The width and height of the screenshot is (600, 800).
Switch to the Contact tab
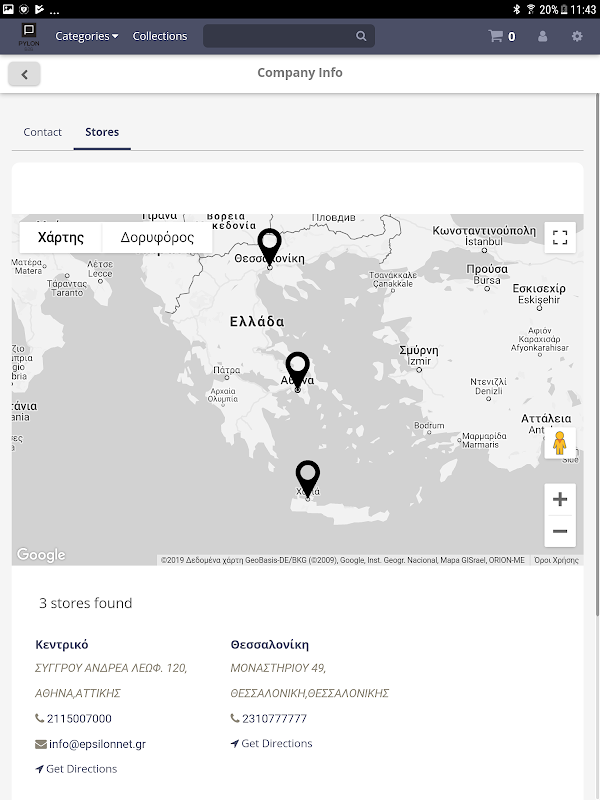point(43,132)
